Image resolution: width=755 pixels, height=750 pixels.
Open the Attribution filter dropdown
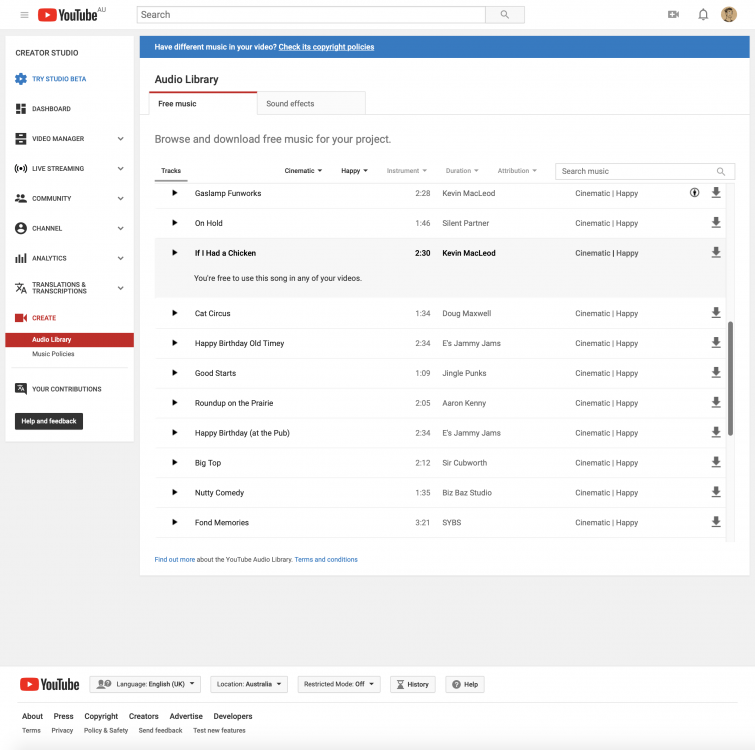[517, 170]
